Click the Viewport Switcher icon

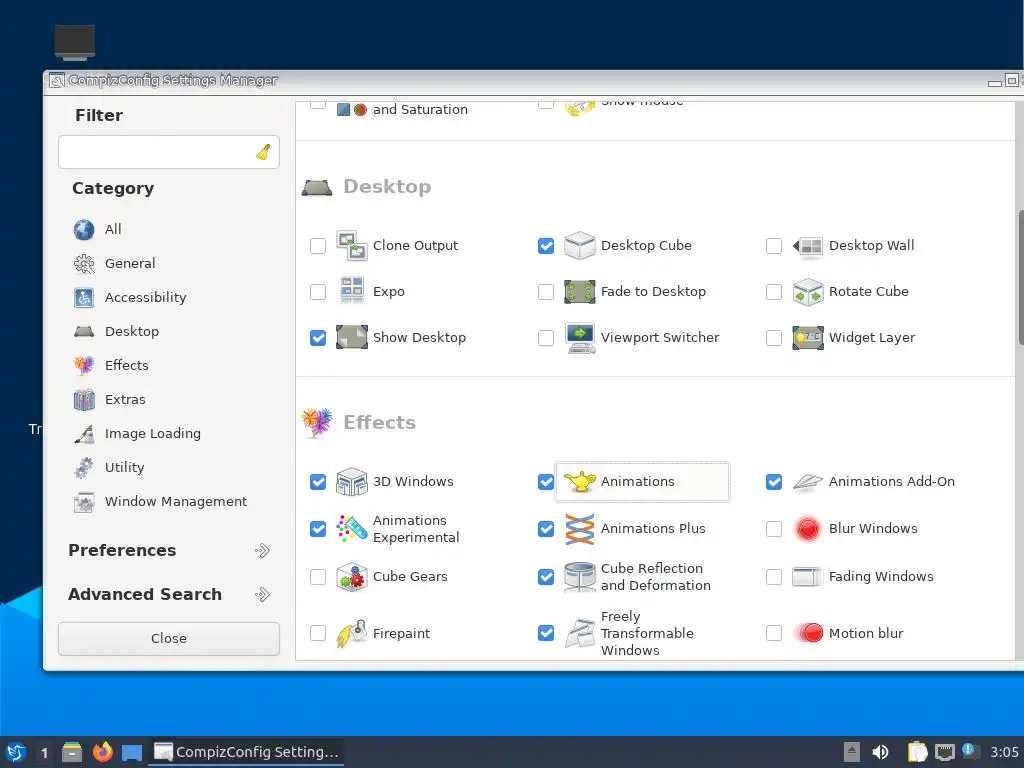[x=579, y=338]
